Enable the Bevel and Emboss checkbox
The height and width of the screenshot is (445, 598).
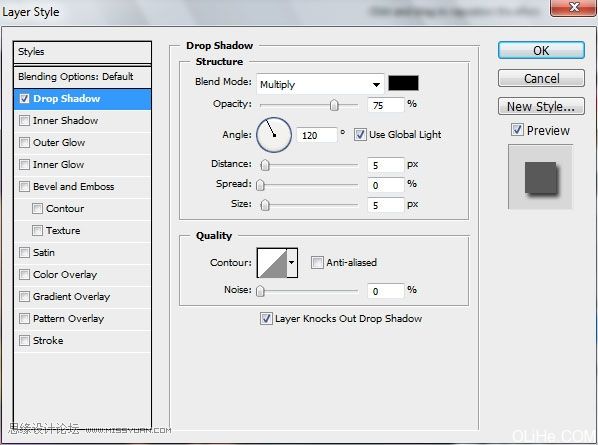coord(24,186)
